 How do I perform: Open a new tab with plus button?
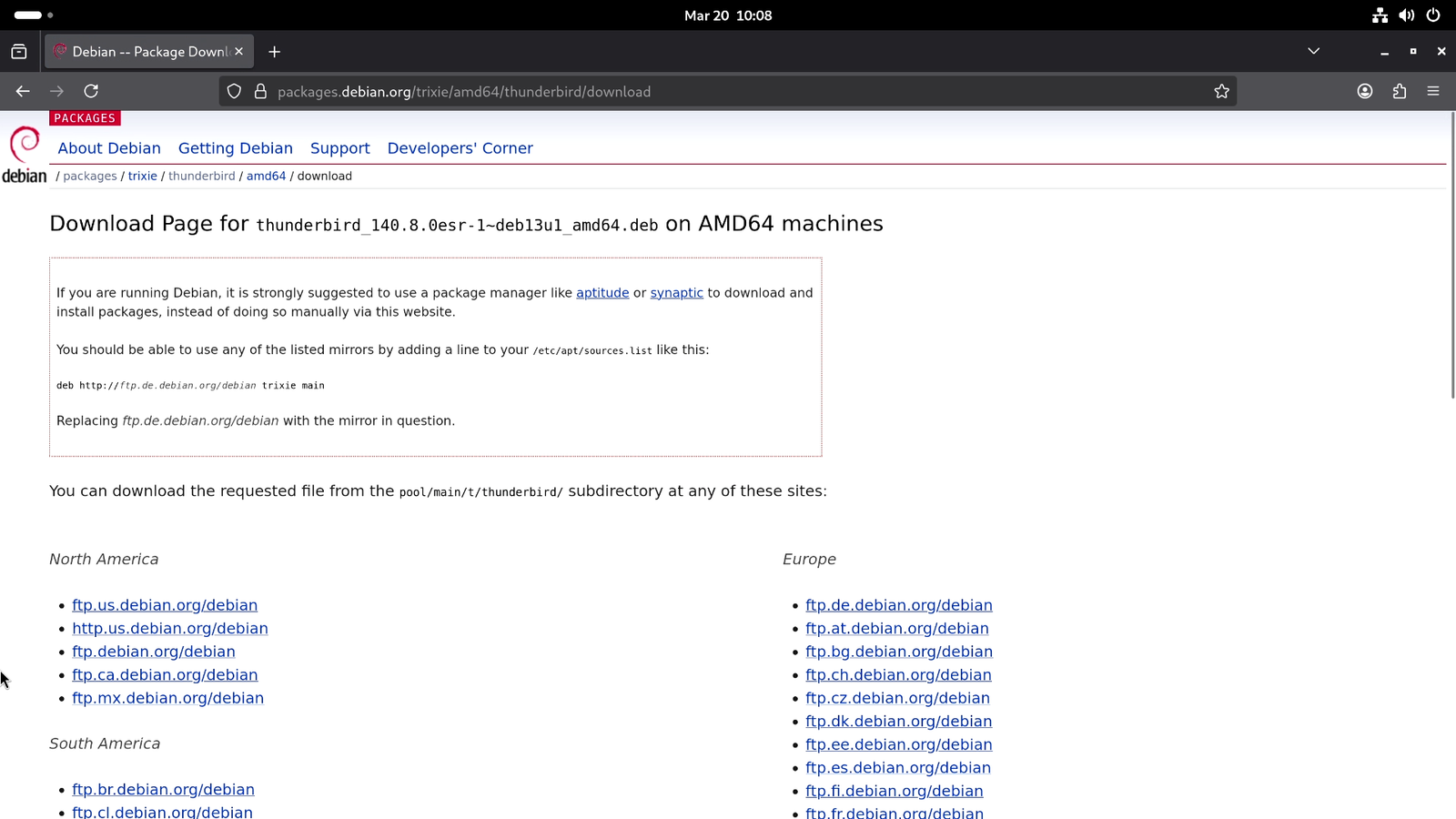coord(274,52)
